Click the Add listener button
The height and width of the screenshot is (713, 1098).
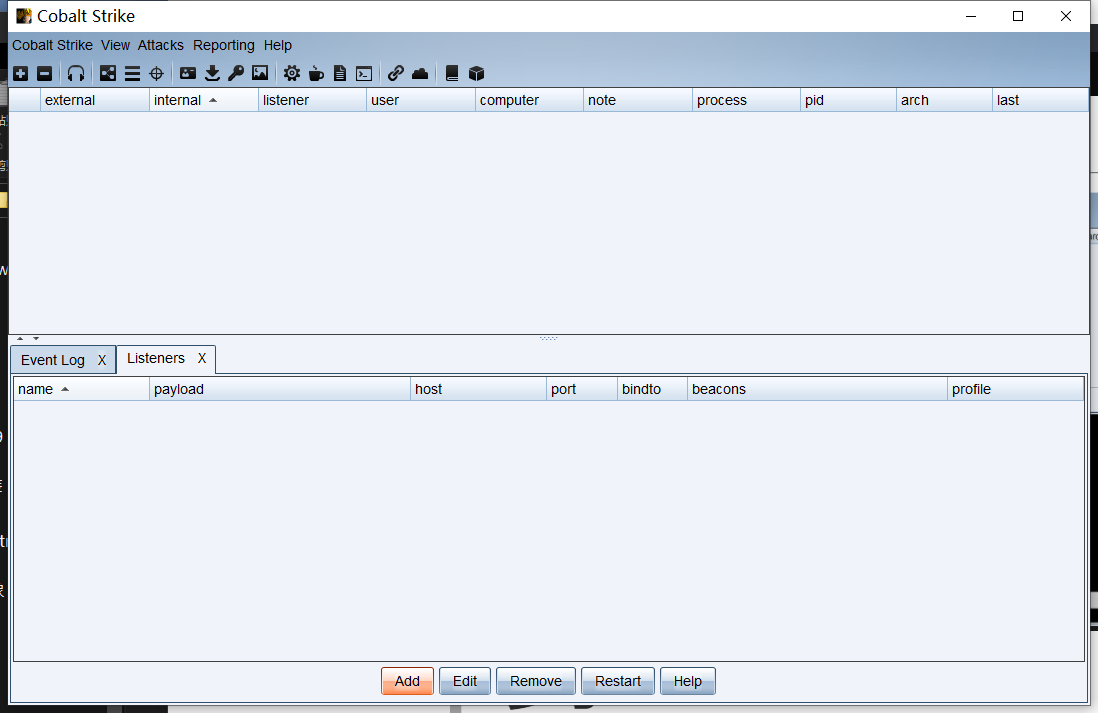[408, 681]
